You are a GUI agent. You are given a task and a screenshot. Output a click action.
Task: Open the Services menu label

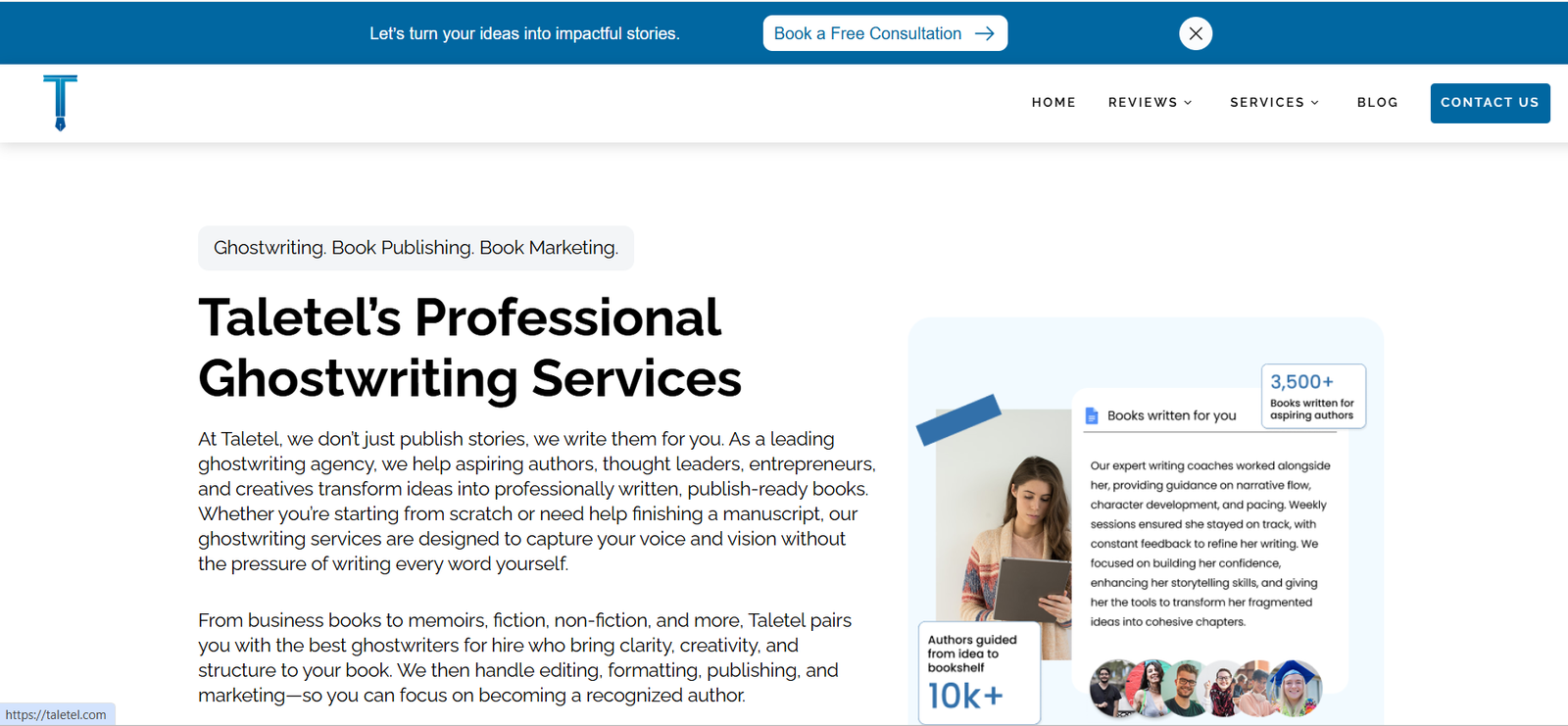tap(1266, 103)
